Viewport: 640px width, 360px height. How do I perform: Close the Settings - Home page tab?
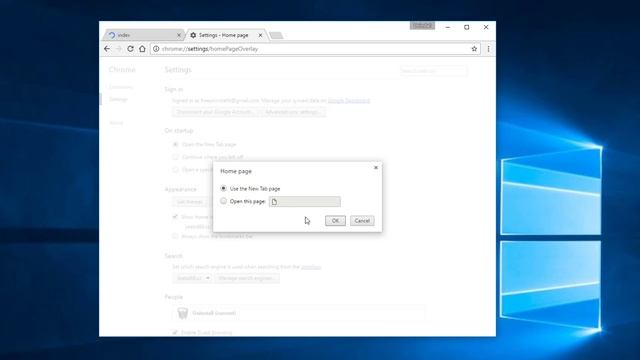260,36
